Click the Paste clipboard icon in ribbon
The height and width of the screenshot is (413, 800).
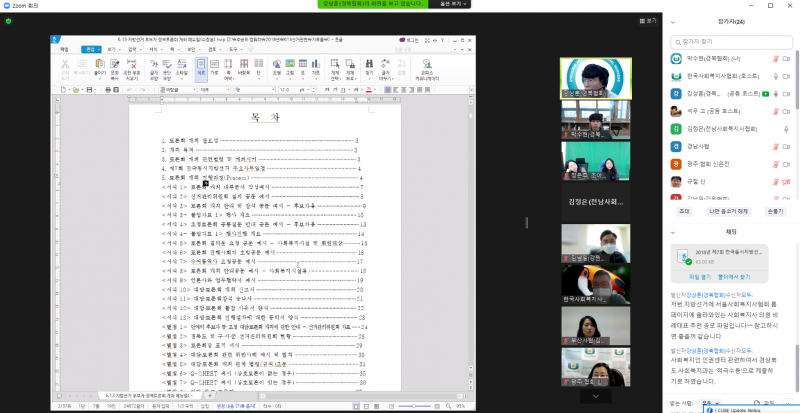99,64
